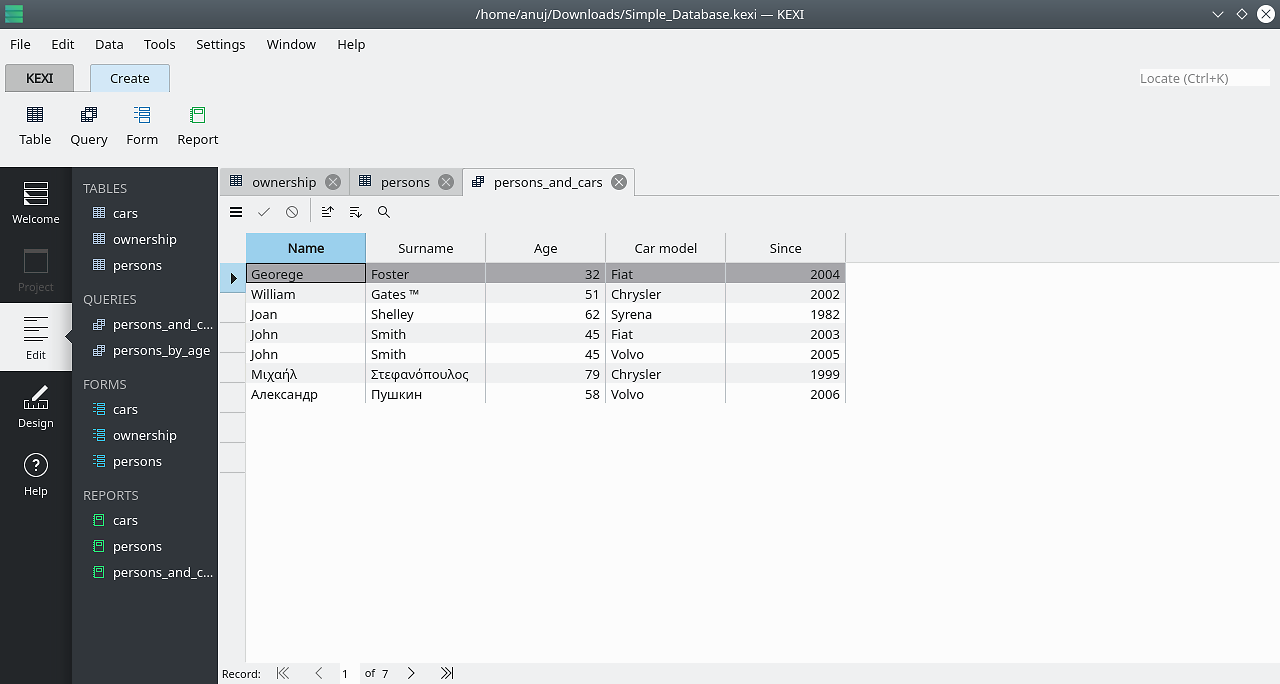Sort data in ascending order
Viewport: 1280px width, 684px height.
[x=328, y=212]
